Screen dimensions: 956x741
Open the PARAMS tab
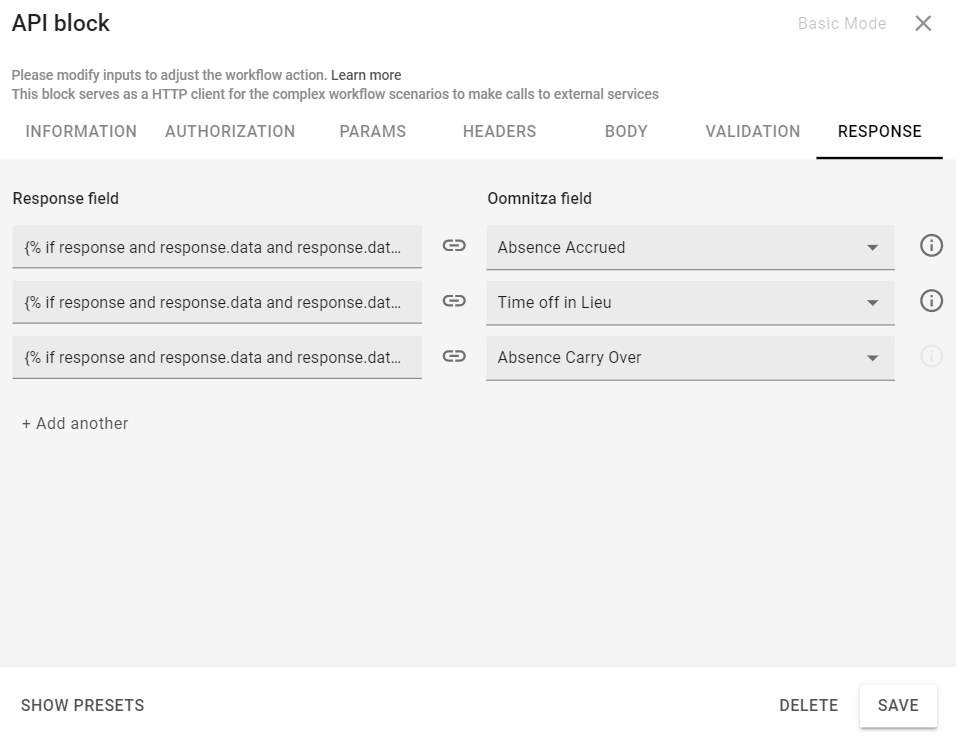point(372,131)
